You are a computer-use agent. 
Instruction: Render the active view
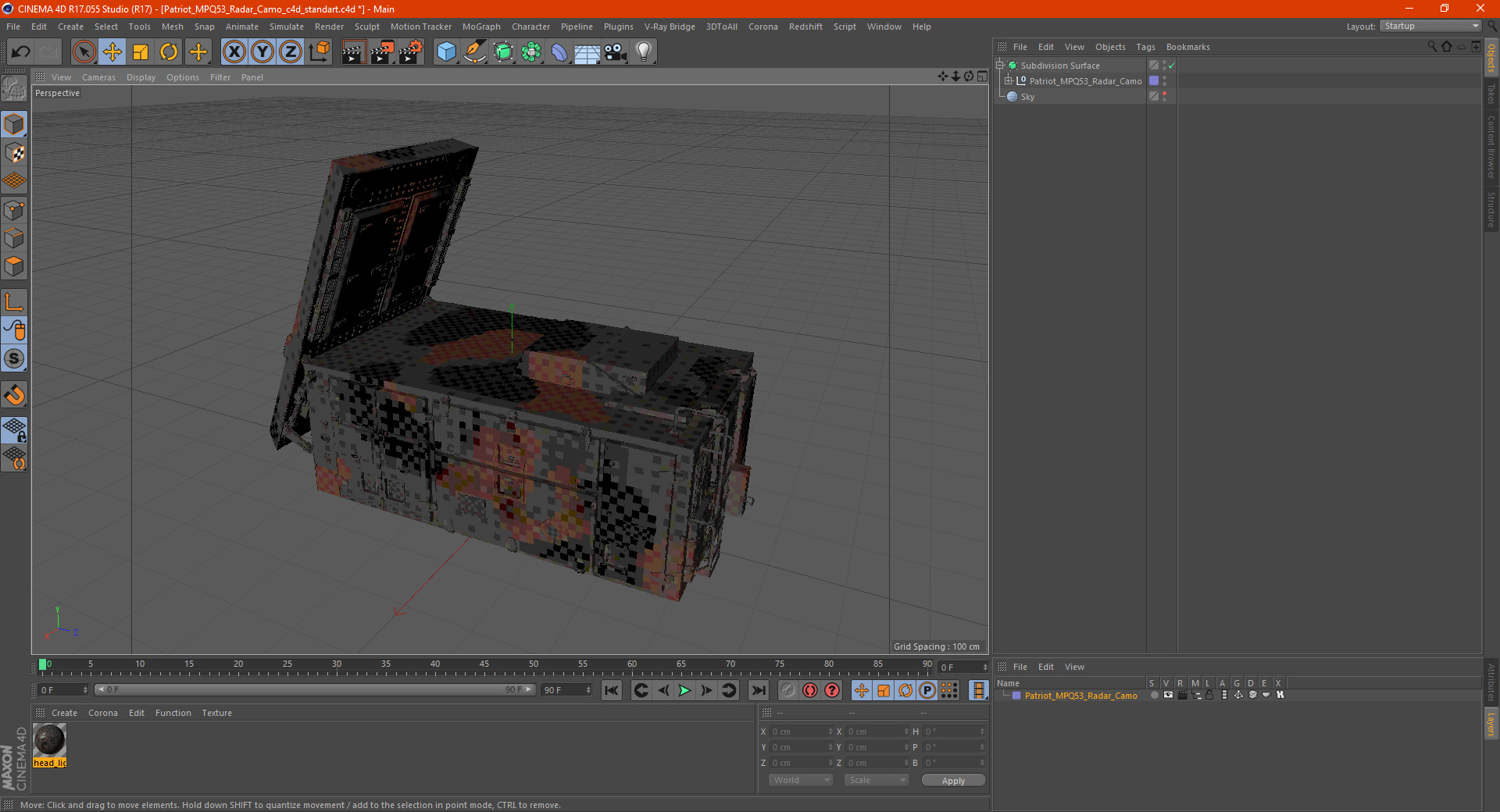tap(353, 52)
